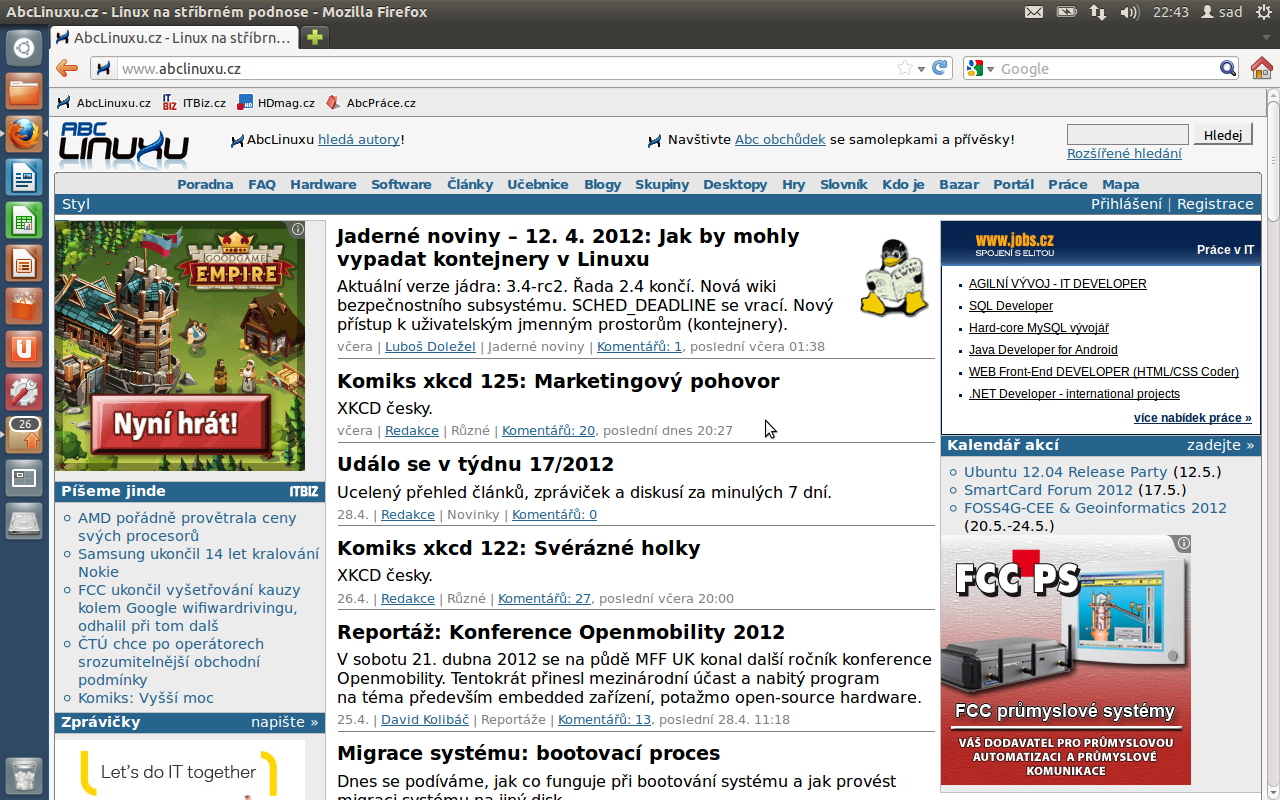Open 'hledá autory' link
Image resolution: width=1280 pixels, height=800 pixels.
coord(359,140)
